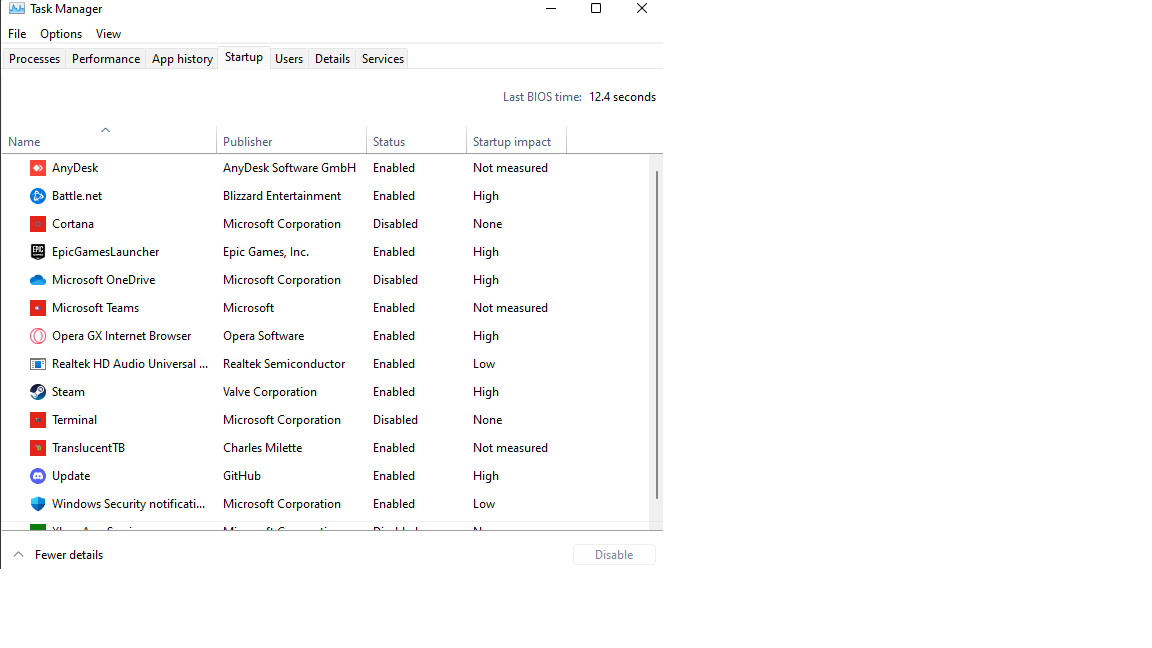
Task: Click the AnyDesk Software GmbH publisher cell
Action: pos(289,168)
